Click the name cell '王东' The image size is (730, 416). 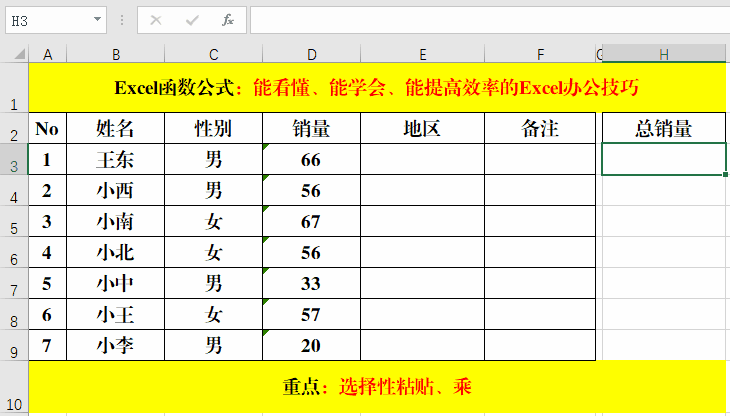coord(115,159)
